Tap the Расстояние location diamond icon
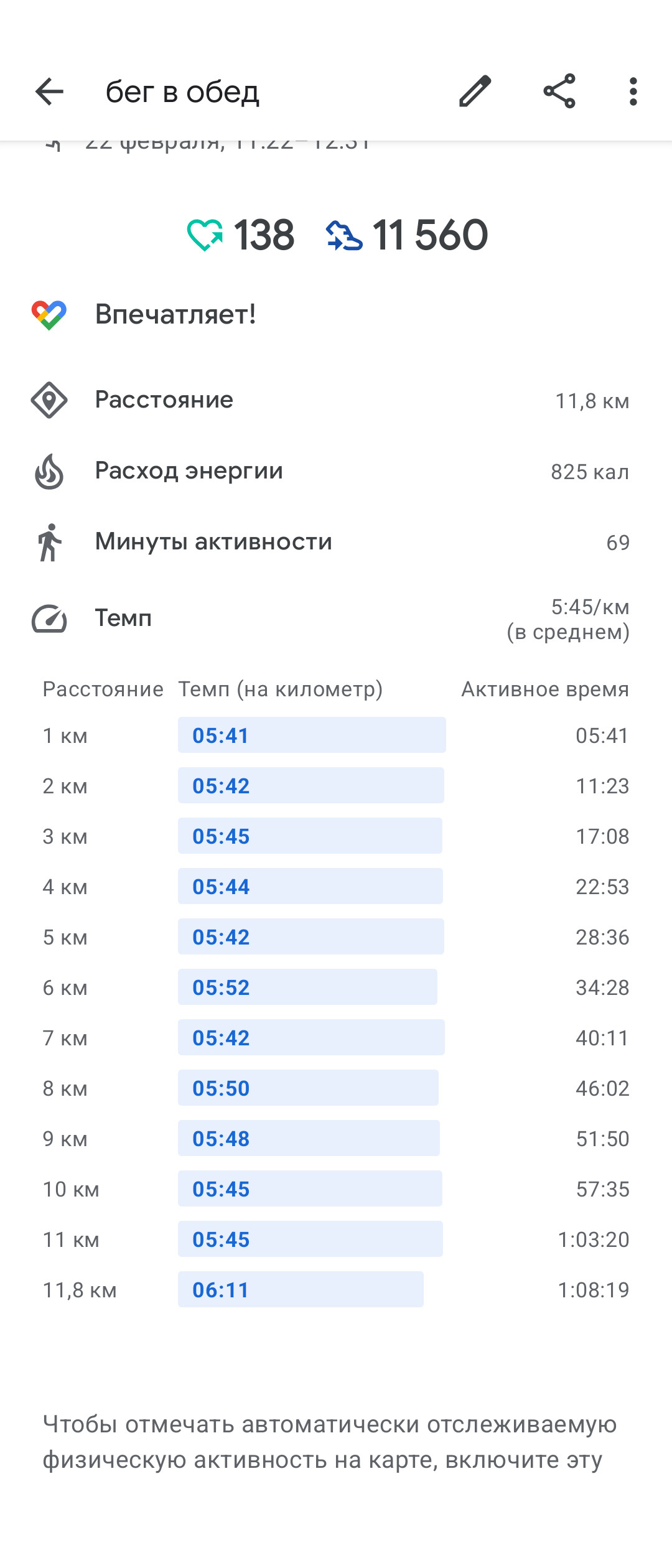Screen dimensions: 672x1568 point(49,400)
